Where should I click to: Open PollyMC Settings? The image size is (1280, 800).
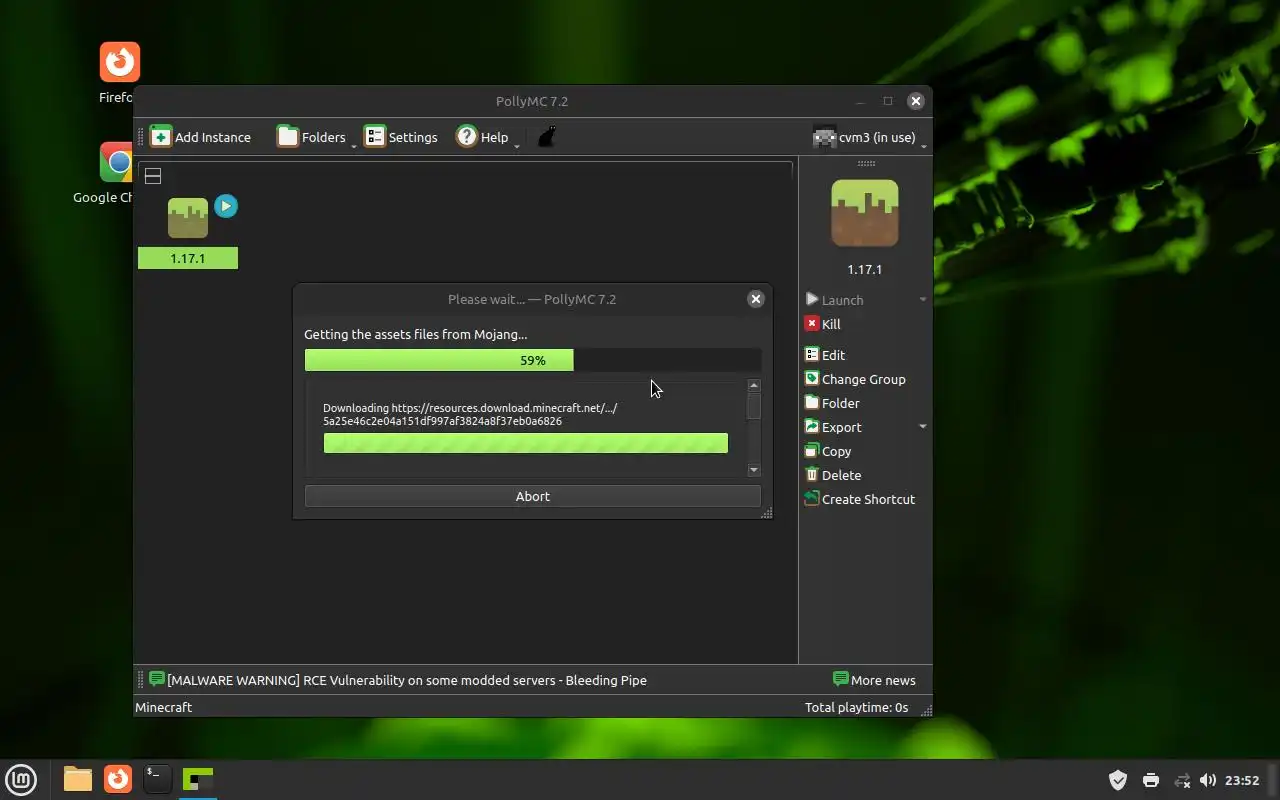tap(401, 137)
